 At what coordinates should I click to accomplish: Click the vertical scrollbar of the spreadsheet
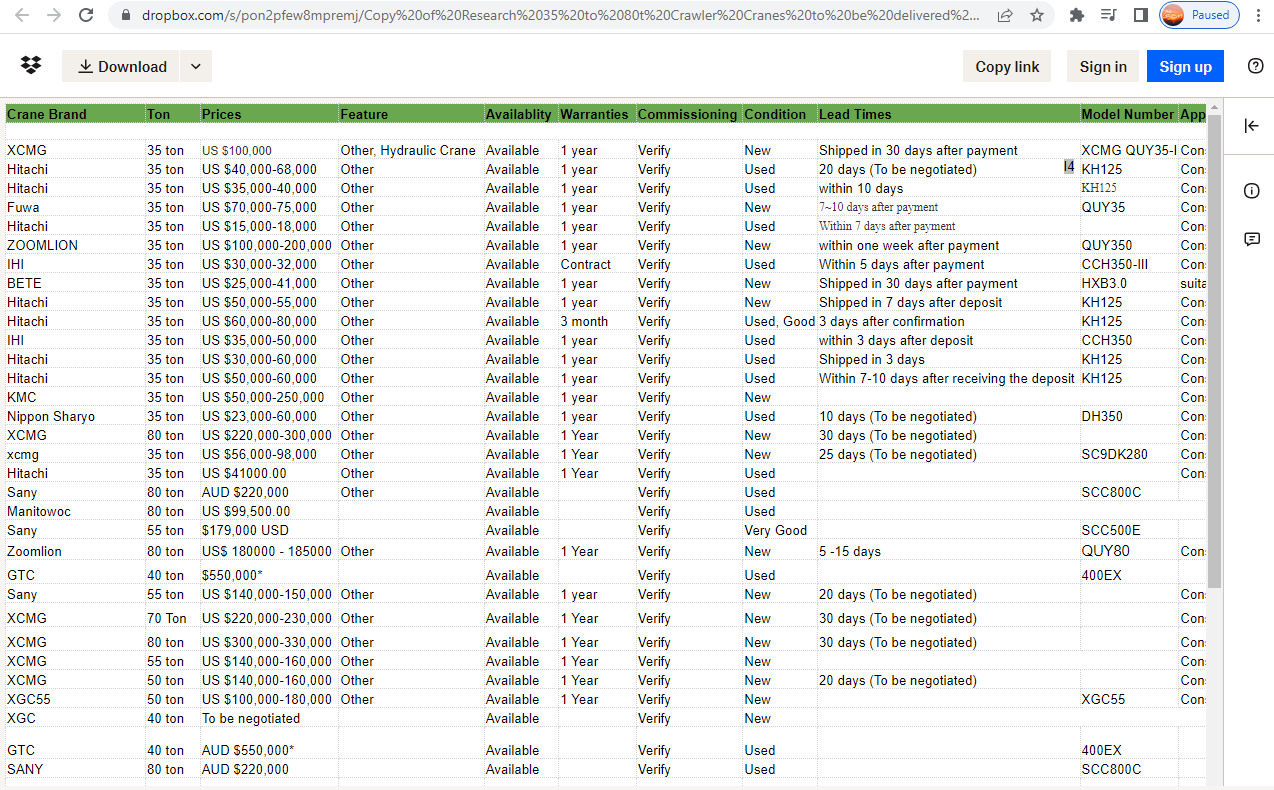[1215, 350]
